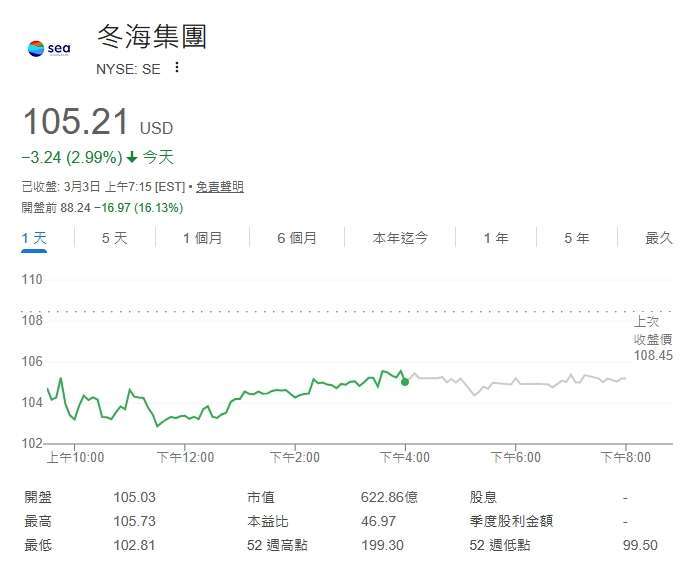Screen dimensions: 689x567
Task: Click the Sea company logo
Action: [x=49, y=47]
